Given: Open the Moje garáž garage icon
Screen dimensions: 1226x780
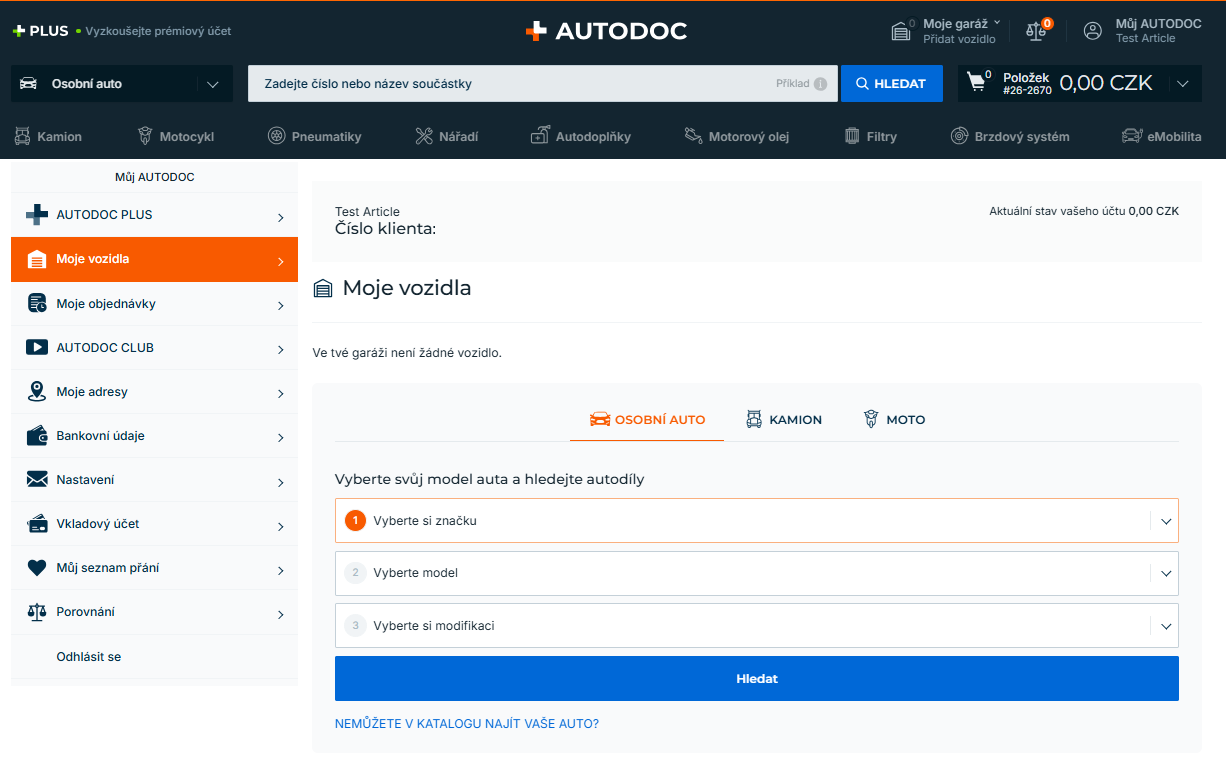Looking at the screenshot, I should coord(901,31).
